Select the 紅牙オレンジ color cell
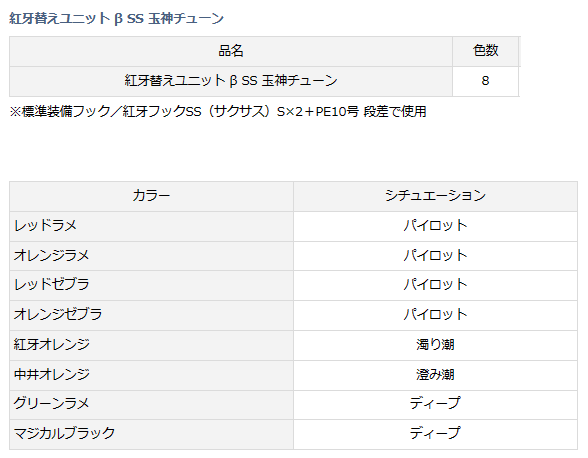 (x=152, y=345)
